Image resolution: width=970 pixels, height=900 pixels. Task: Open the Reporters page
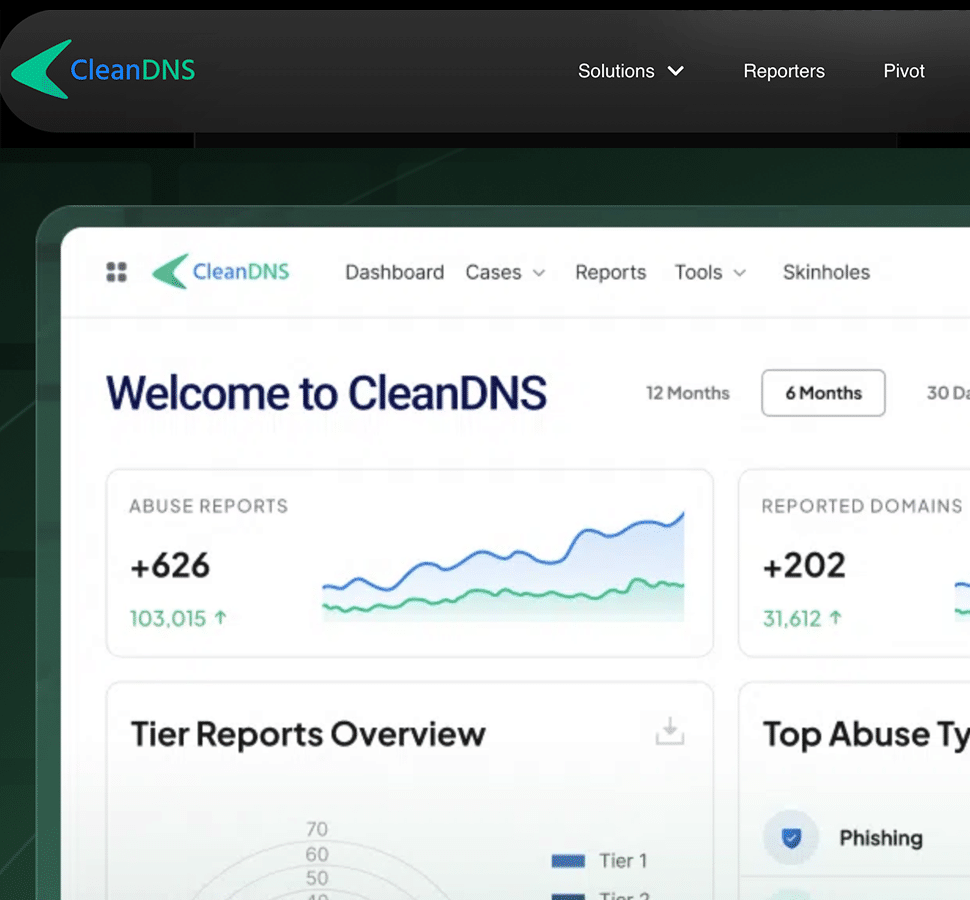[784, 71]
